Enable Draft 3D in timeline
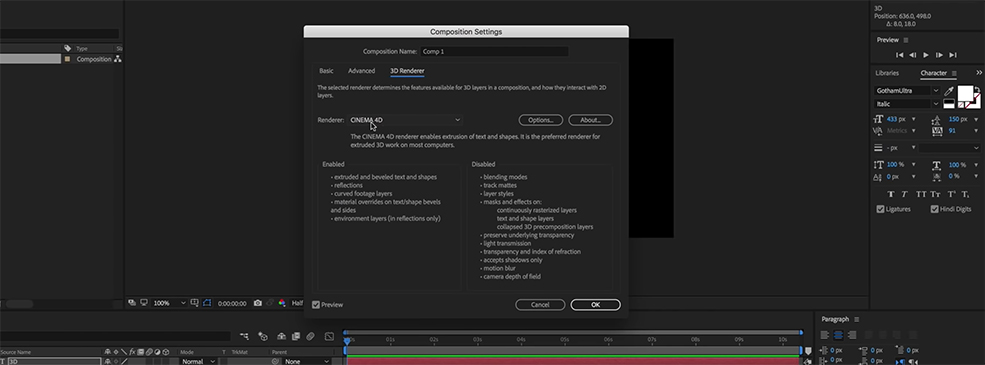The height and width of the screenshot is (365, 985). pos(263,337)
